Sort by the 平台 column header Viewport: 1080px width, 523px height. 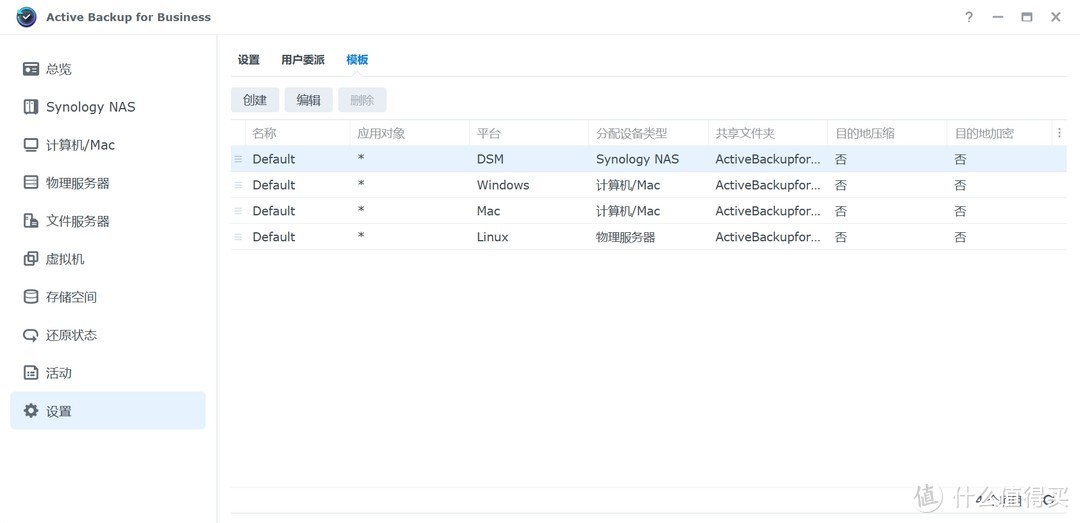tap(489, 133)
